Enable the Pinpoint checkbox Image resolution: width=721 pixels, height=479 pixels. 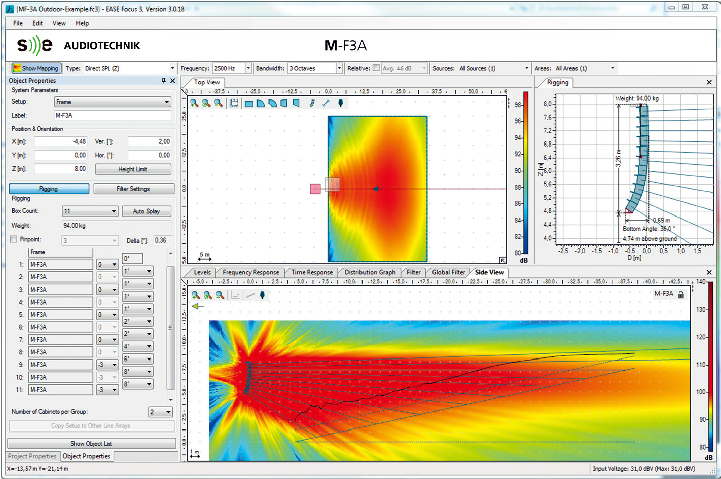13,240
